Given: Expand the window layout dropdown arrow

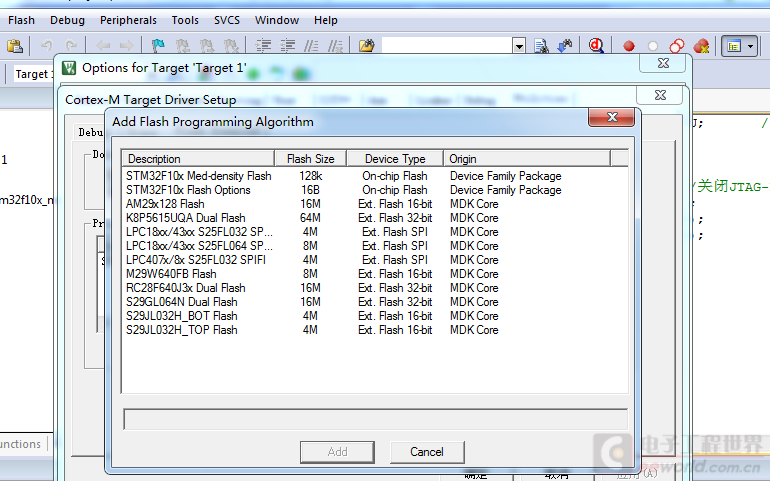Looking at the screenshot, I should [750, 46].
